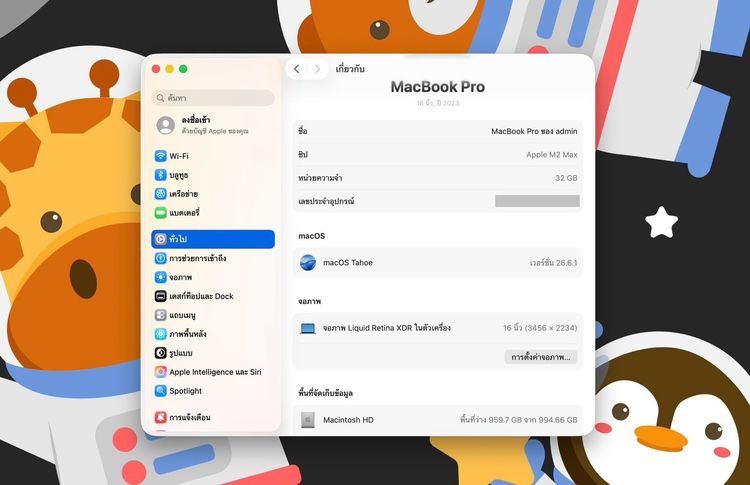Viewport: 750px width, 485px height.
Task: Click the Liquid Retina XDR display label
Action: click(x=386, y=328)
